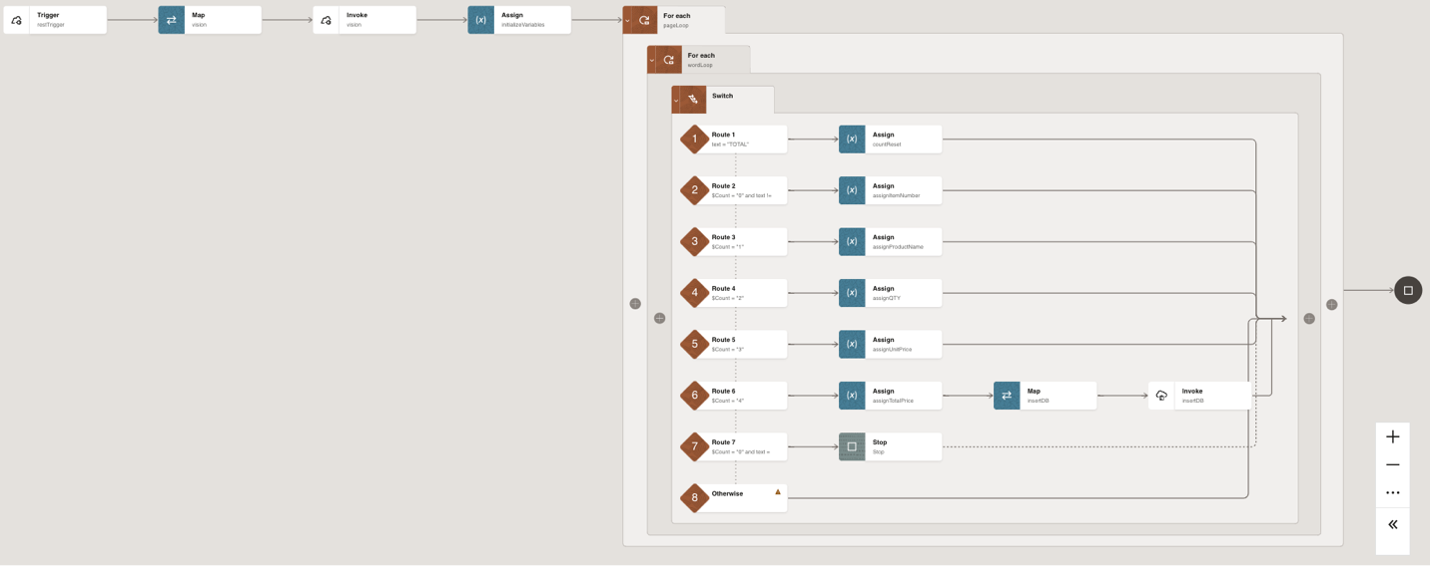Select the Route 1 diamond icon
Screen dimensions: 1430x568
click(x=695, y=139)
